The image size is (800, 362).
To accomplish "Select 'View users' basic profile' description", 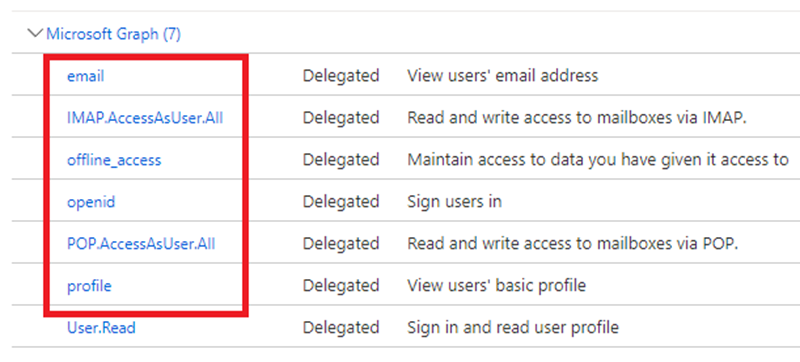I will [496, 286].
